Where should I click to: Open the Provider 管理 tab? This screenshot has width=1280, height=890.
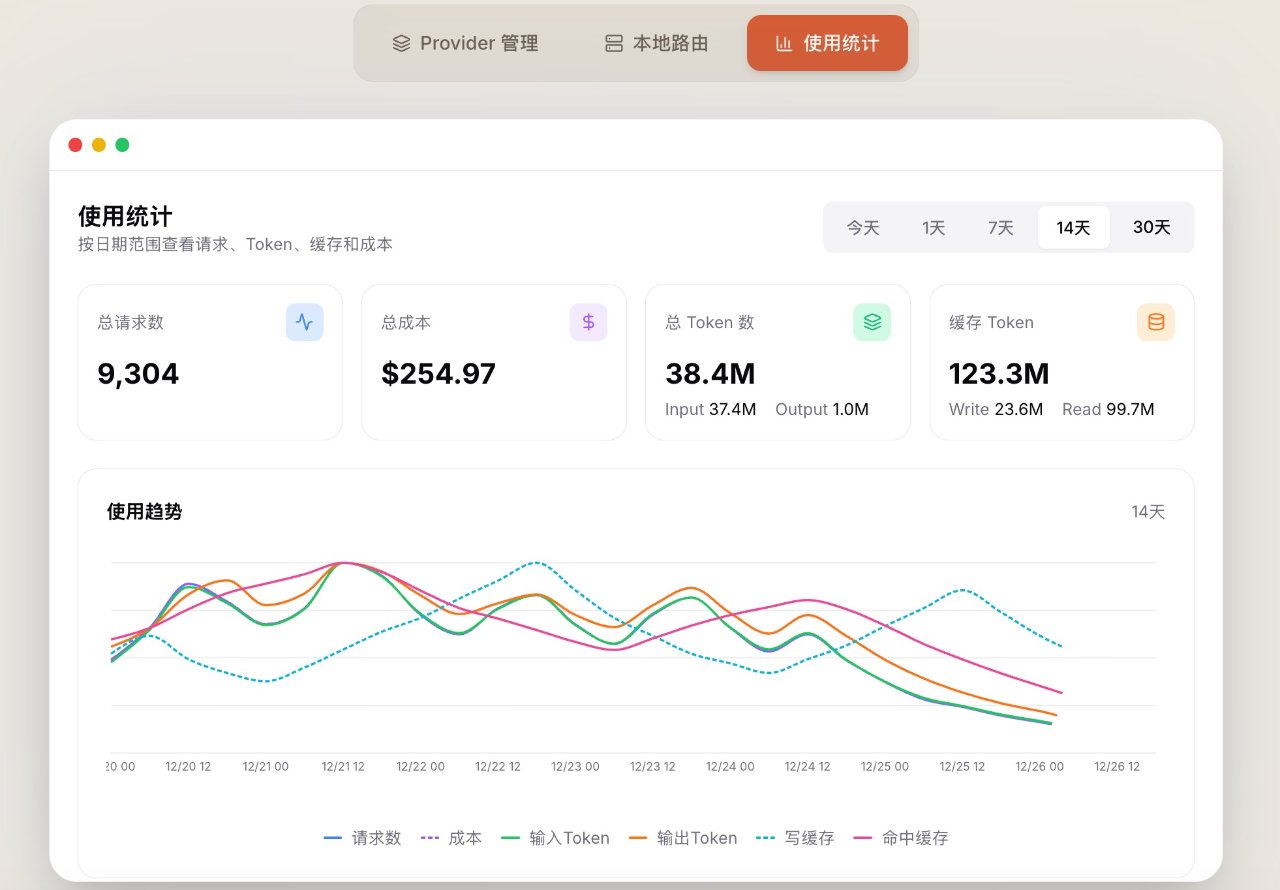click(465, 43)
